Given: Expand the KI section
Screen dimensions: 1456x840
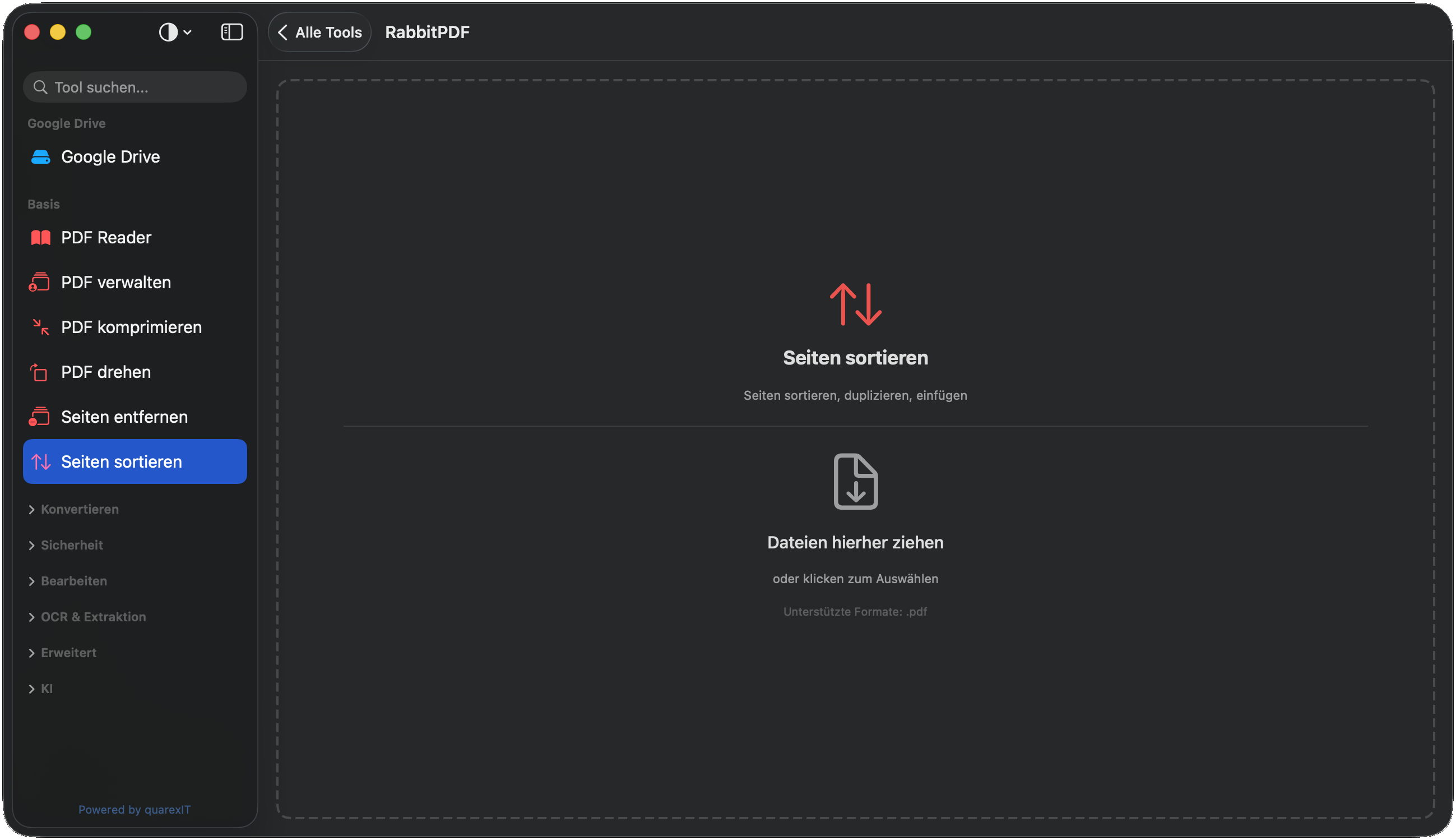Looking at the screenshot, I should pyautogui.click(x=40, y=688).
